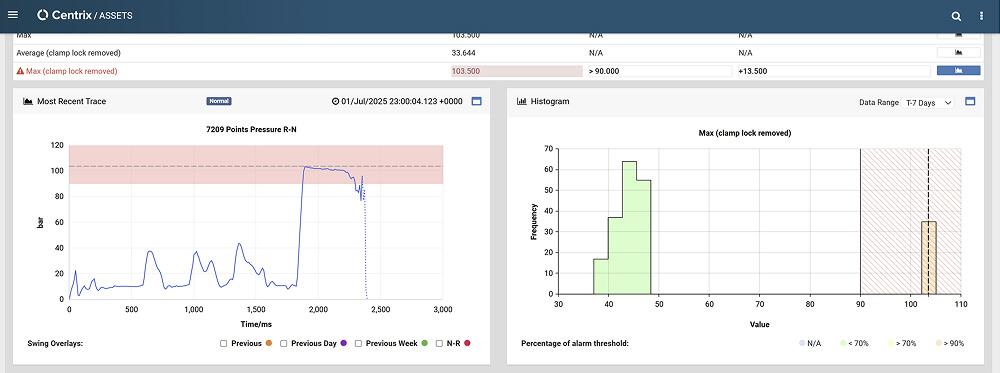Enable the N-R swing overlay checkbox
This screenshot has width=1000, height=373.
(x=439, y=343)
